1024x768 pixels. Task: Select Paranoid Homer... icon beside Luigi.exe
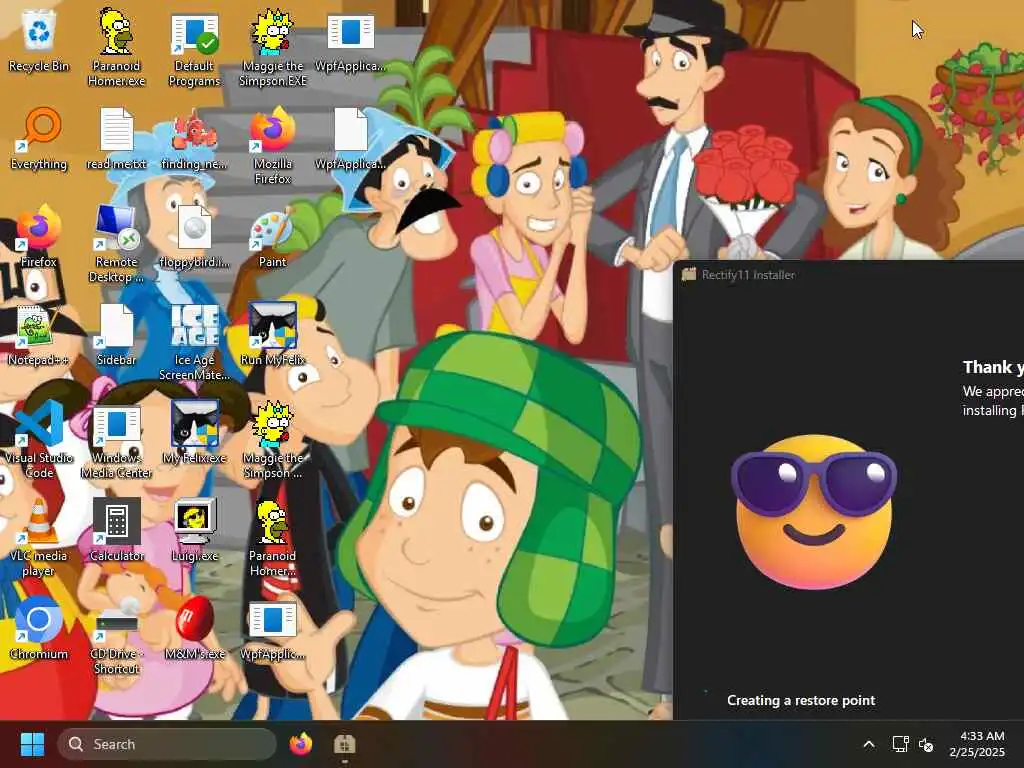pyautogui.click(x=273, y=538)
